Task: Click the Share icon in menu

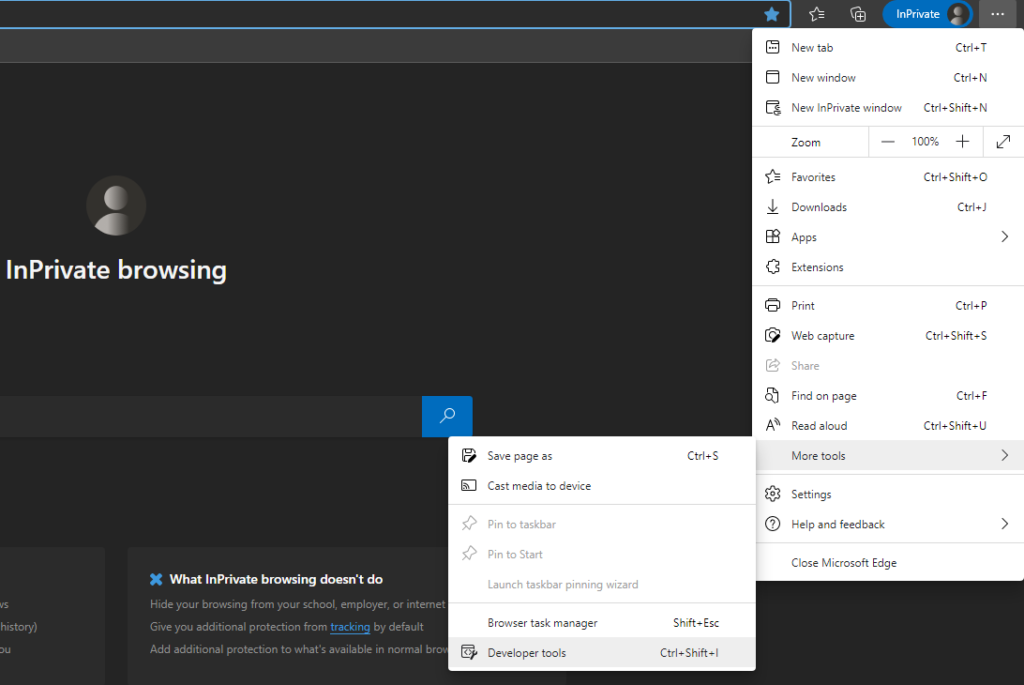Action: coord(773,365)
